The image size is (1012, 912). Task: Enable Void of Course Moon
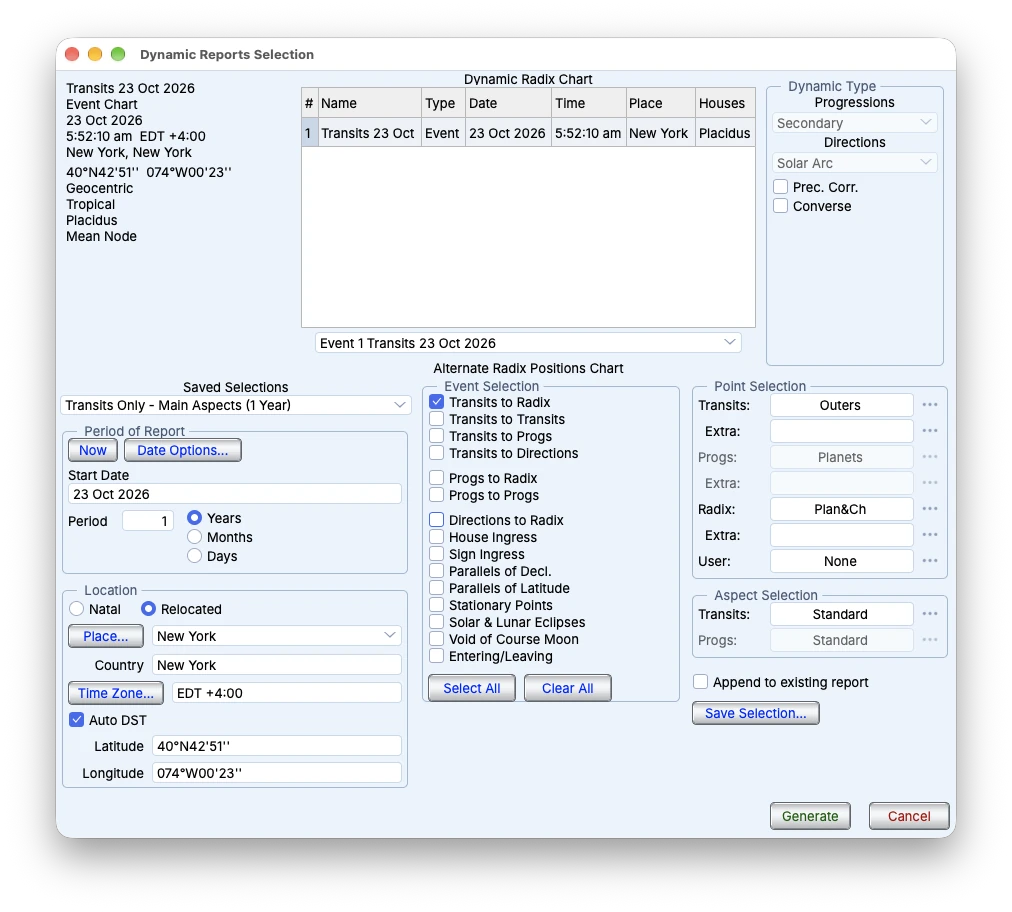[x=437, y=638]
